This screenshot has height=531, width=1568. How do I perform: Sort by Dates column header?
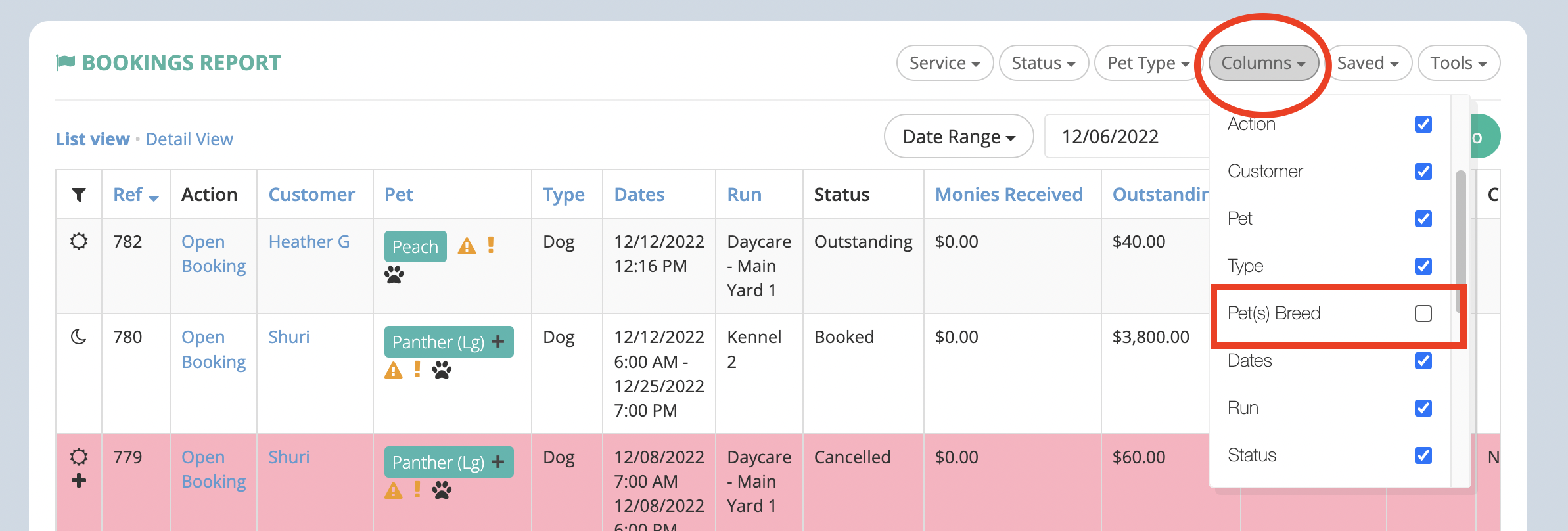[639, 195]
